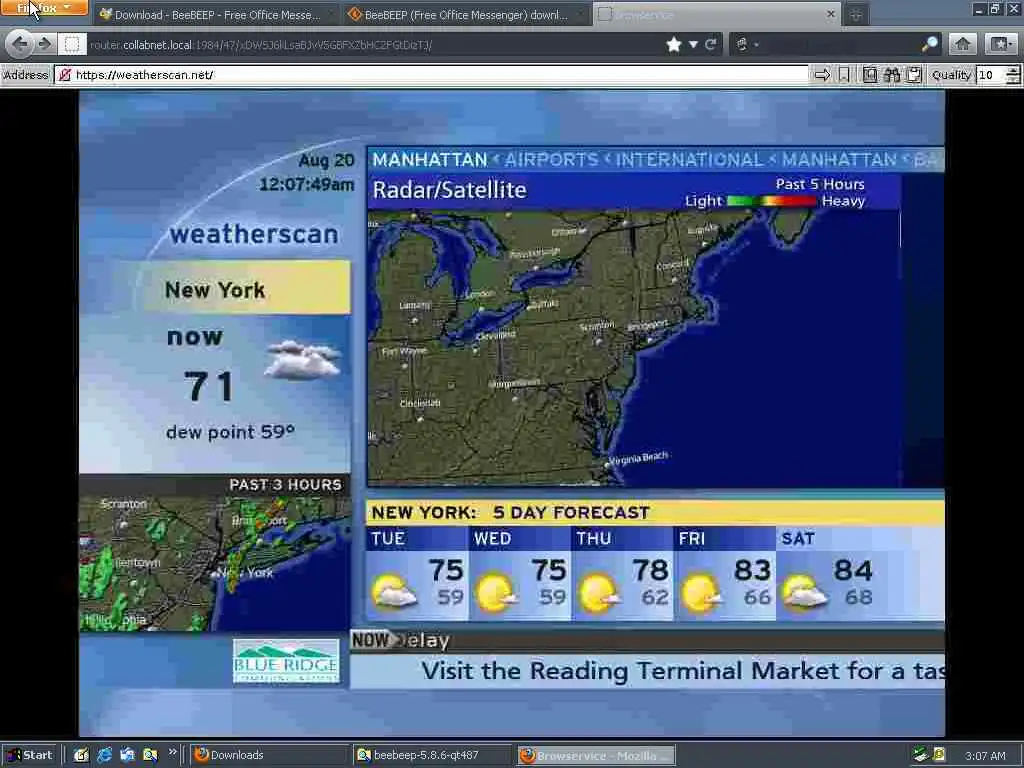1024x768 pixels.
Task: Open the Windows Start menu
Action: tap(30, 755)
